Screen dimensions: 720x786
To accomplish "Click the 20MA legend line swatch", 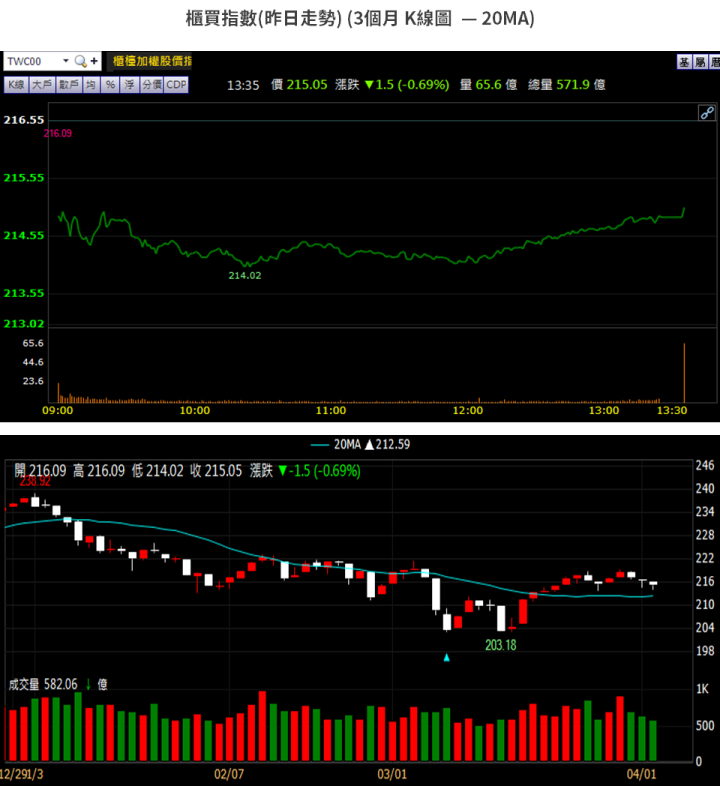I will point(320,446).
